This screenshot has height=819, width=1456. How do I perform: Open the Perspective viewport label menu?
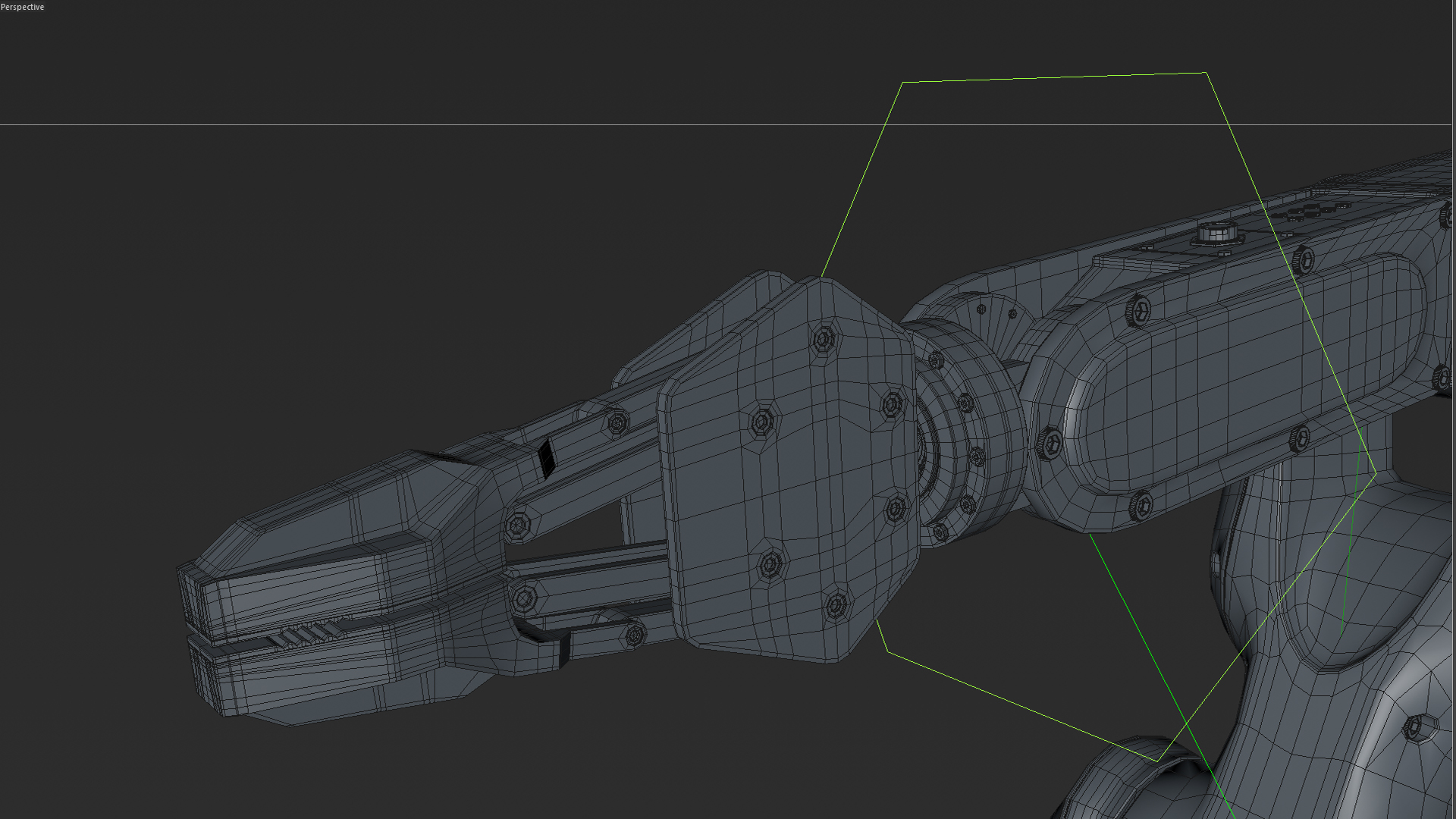[x=23, y=6]
